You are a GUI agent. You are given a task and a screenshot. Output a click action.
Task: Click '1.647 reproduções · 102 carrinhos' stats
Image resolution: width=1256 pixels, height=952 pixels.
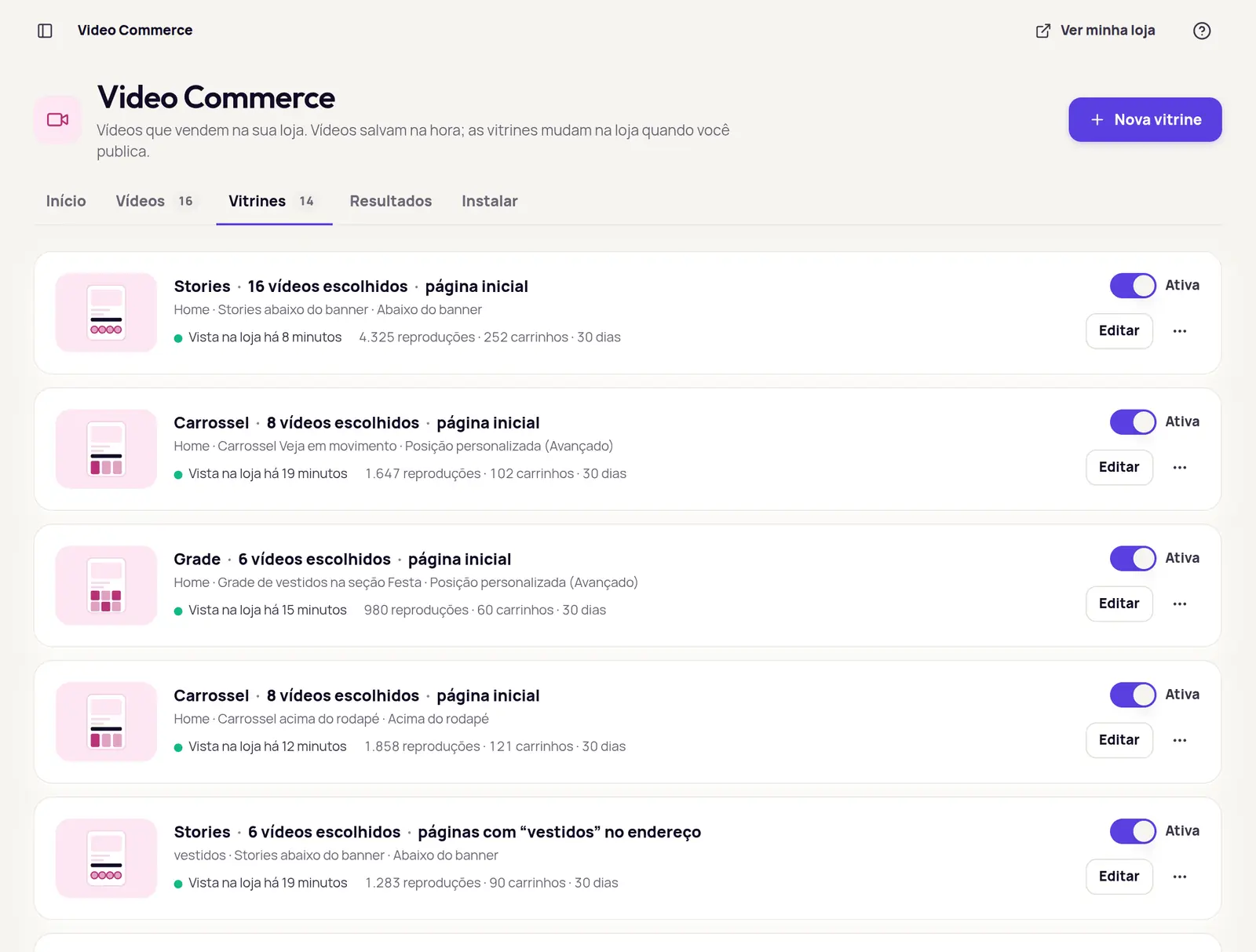(469, 474)
